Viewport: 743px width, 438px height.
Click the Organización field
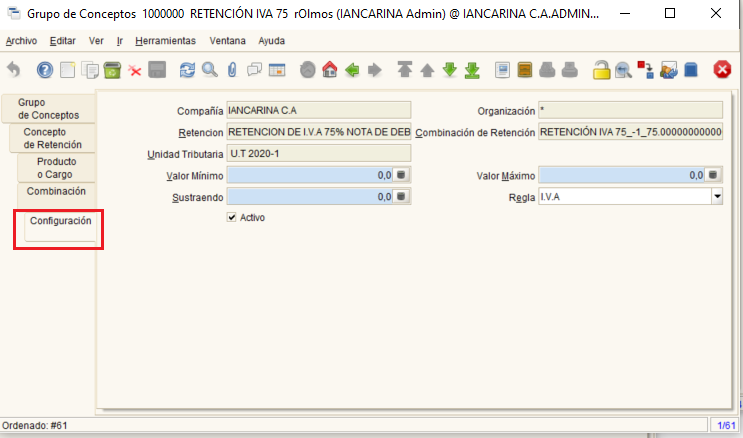631,110
